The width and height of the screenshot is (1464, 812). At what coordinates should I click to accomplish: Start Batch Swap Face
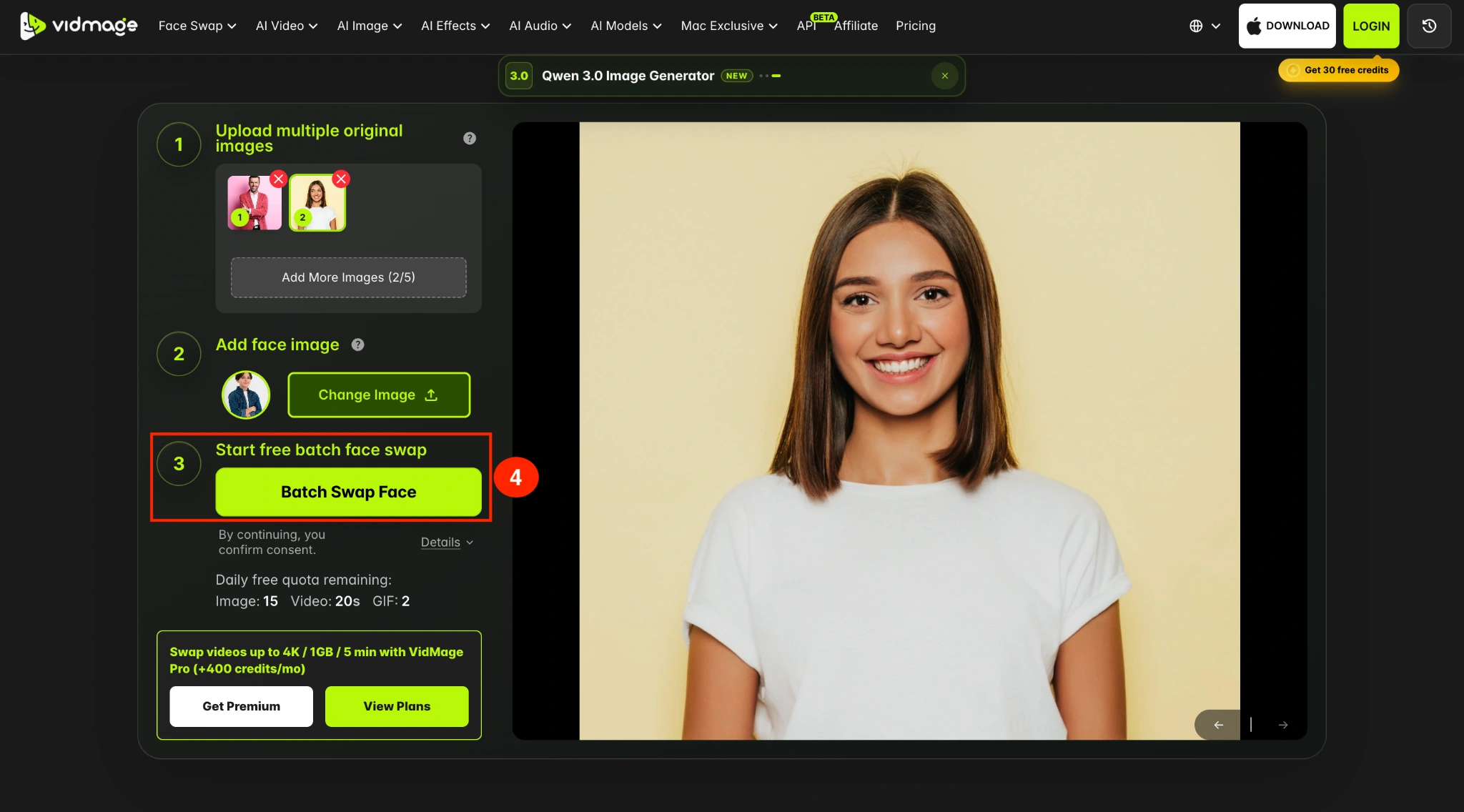click(x=349, y=492)
